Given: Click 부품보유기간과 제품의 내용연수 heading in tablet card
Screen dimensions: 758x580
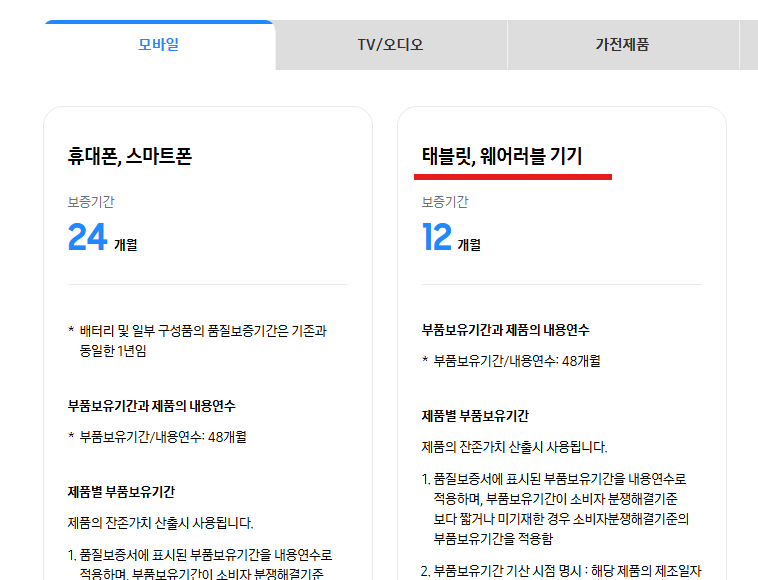Looking at the screenshot, I should [512, 330].
